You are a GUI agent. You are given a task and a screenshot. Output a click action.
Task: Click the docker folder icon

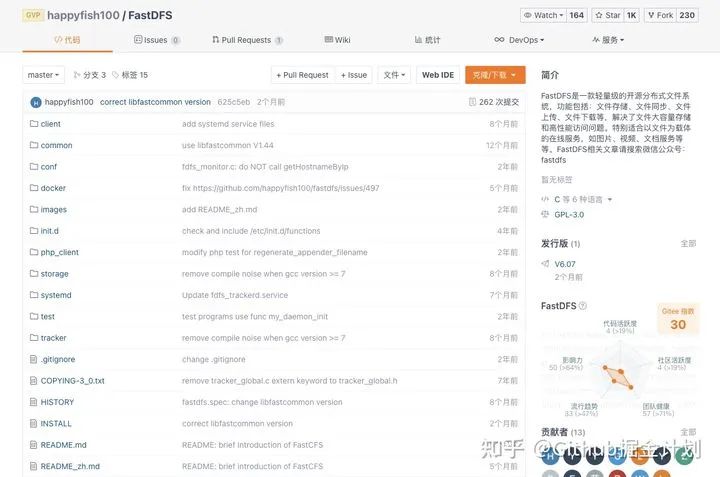coord(34,188)
